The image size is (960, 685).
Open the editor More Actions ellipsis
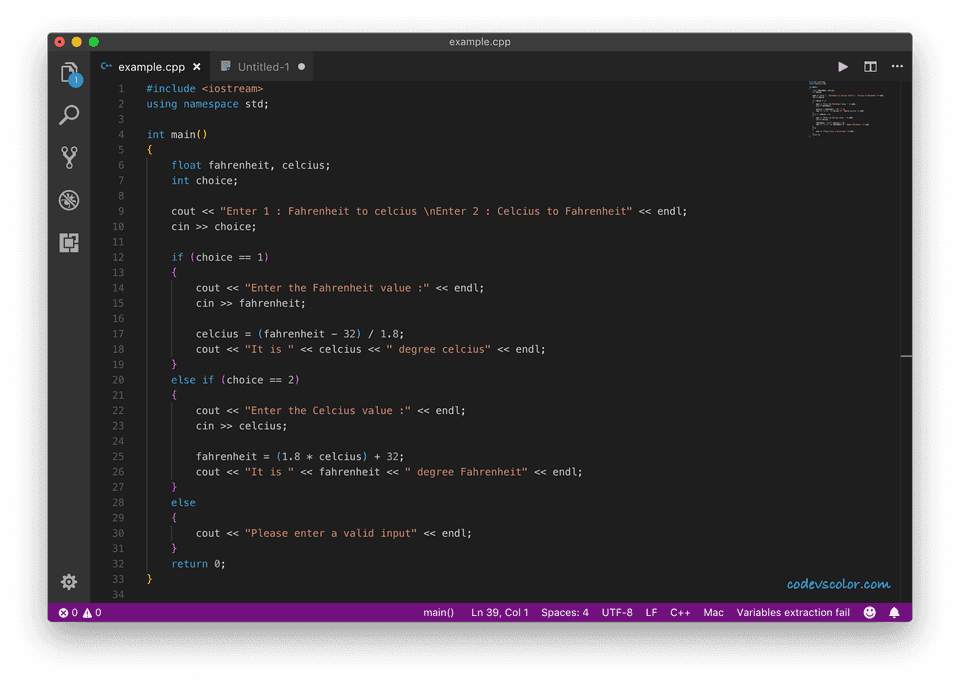pyautogui.click(x=897, y=67)
